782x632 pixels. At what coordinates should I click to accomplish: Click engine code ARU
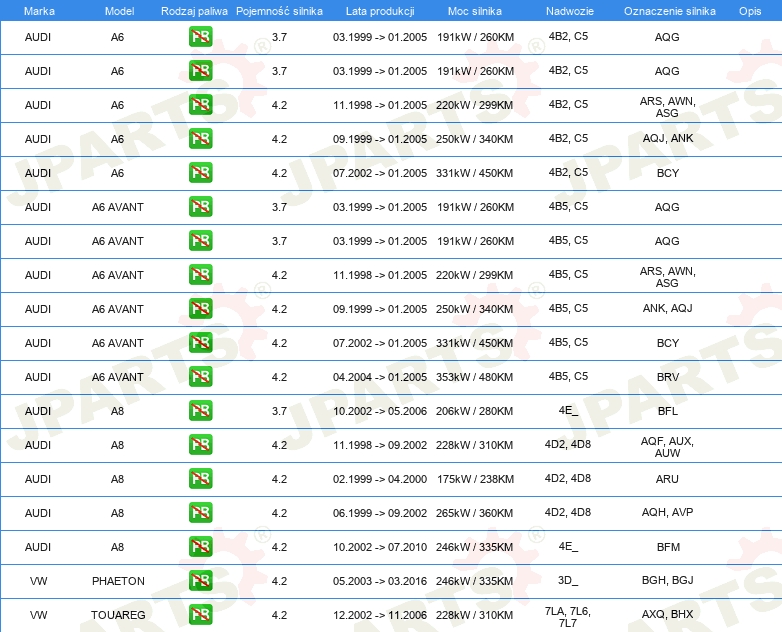pyautogui.click(x=667, y=479)
